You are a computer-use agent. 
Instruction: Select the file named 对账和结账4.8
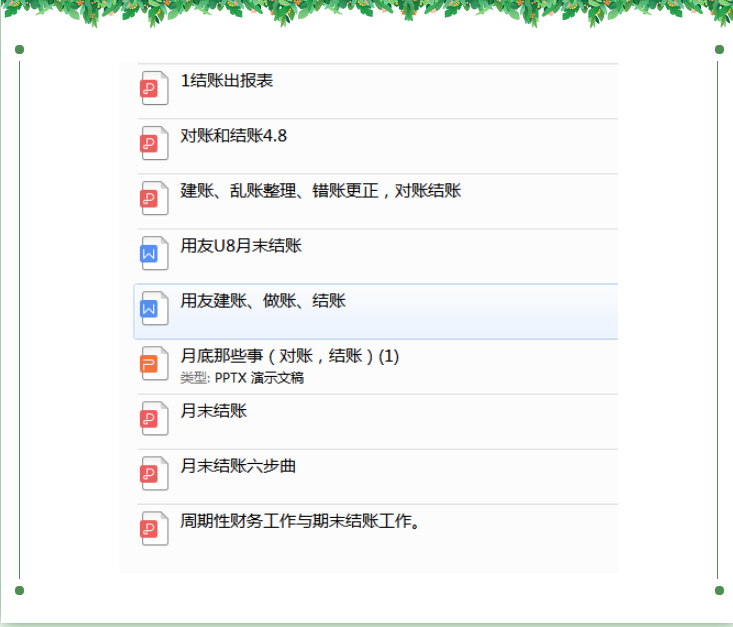click(x=234, y=136)
